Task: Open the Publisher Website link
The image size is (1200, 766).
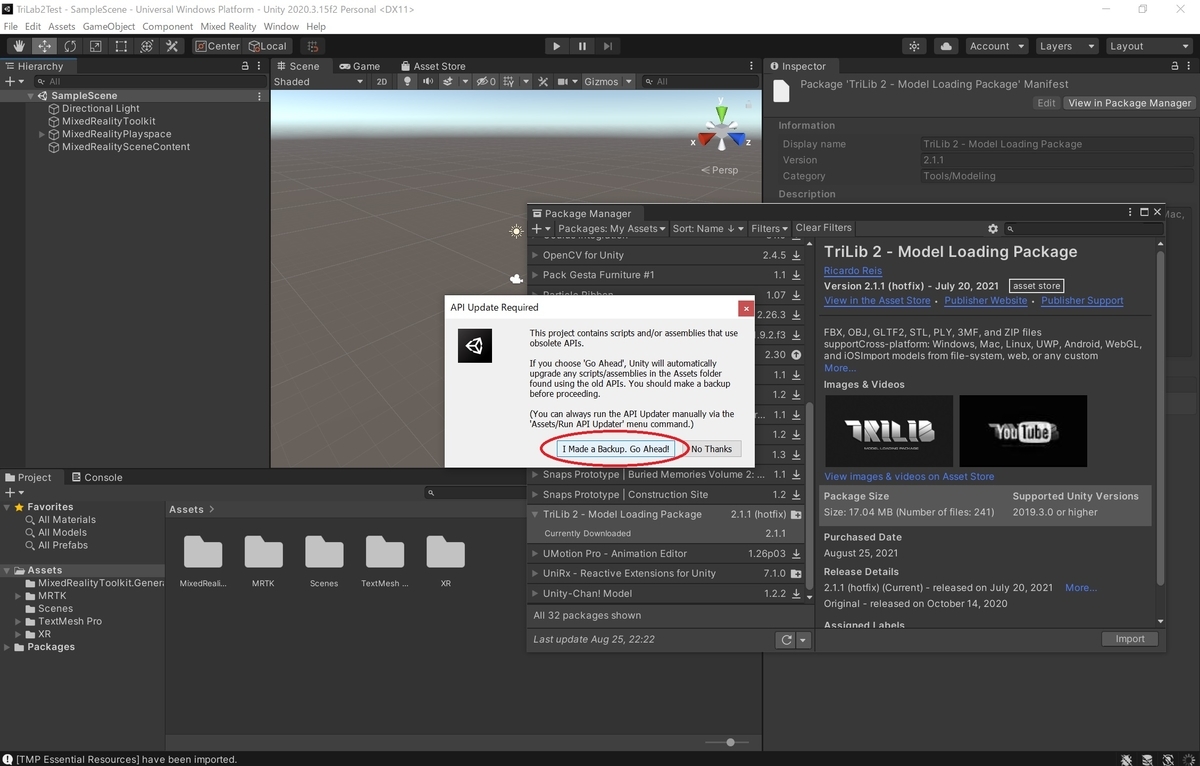Action: pos(986,301)
